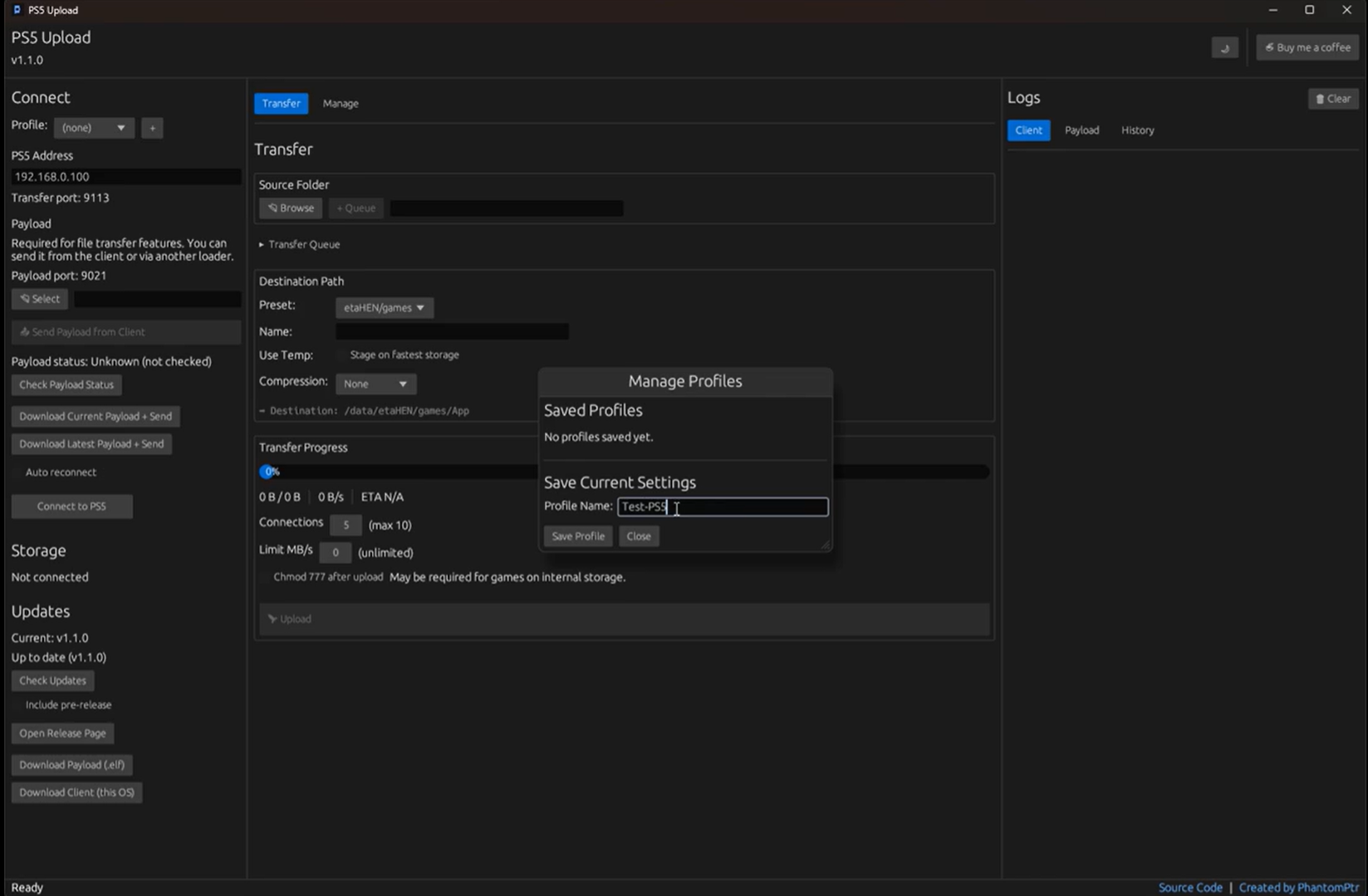Toggle the dark mode moon icon
This screenshot has width=1368, height=896.
1224,48
